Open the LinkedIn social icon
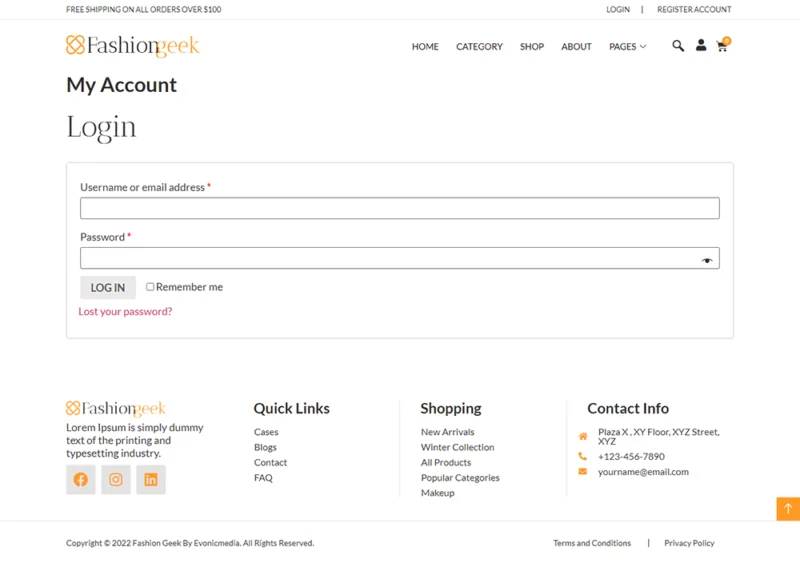This screenshot has height=567, width=800. tap(151, 479)
